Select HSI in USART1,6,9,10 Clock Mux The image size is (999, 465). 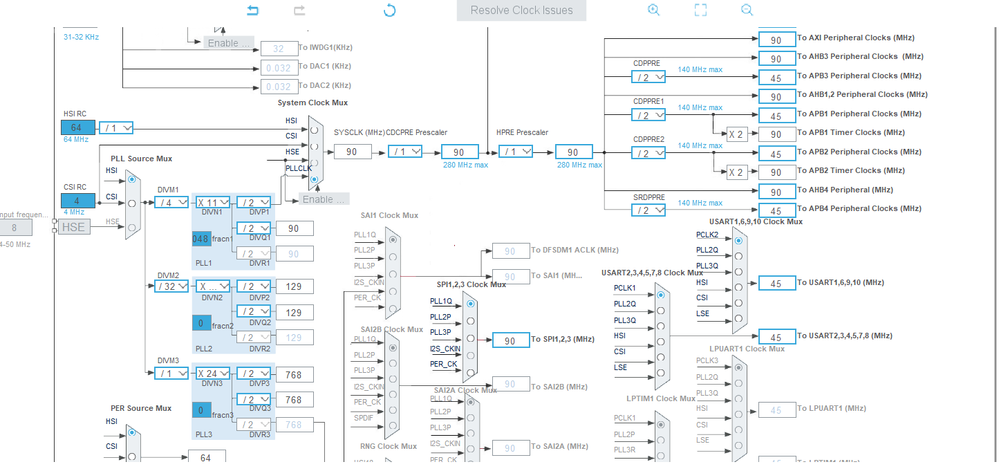point(738,287)
